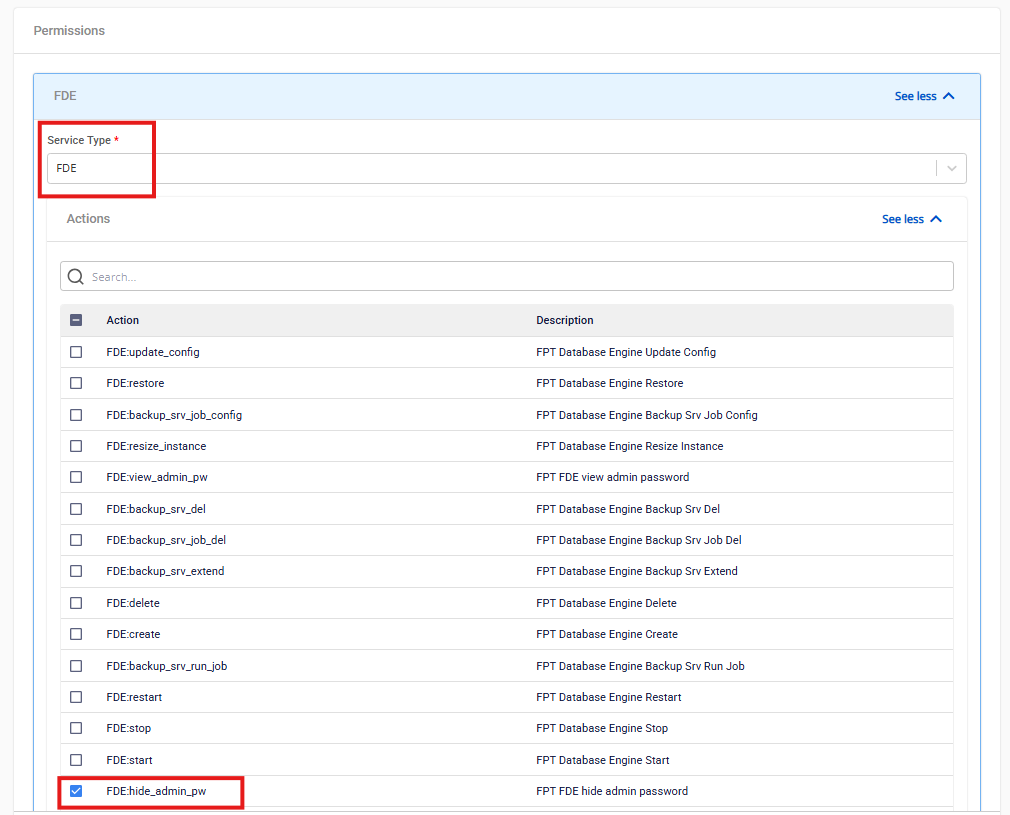Check the FDE:view_admin_pw checkbox
Viewport: 1010px width, 815px height.
point(76,477)
